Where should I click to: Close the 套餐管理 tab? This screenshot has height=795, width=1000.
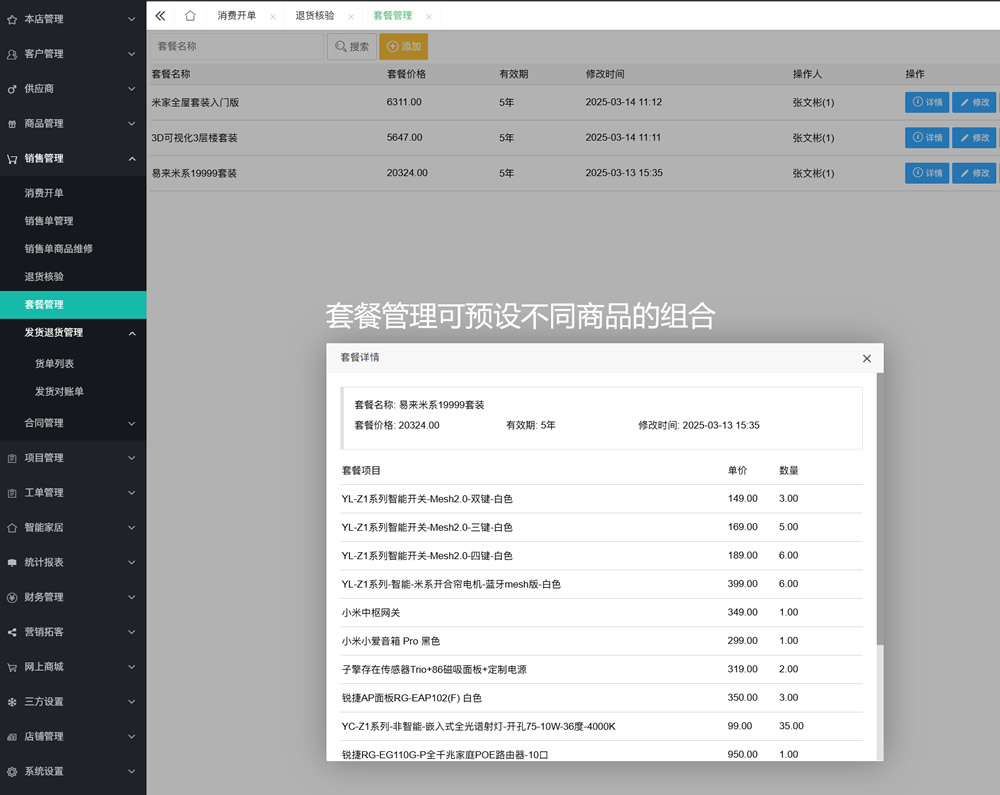[429, 17]
